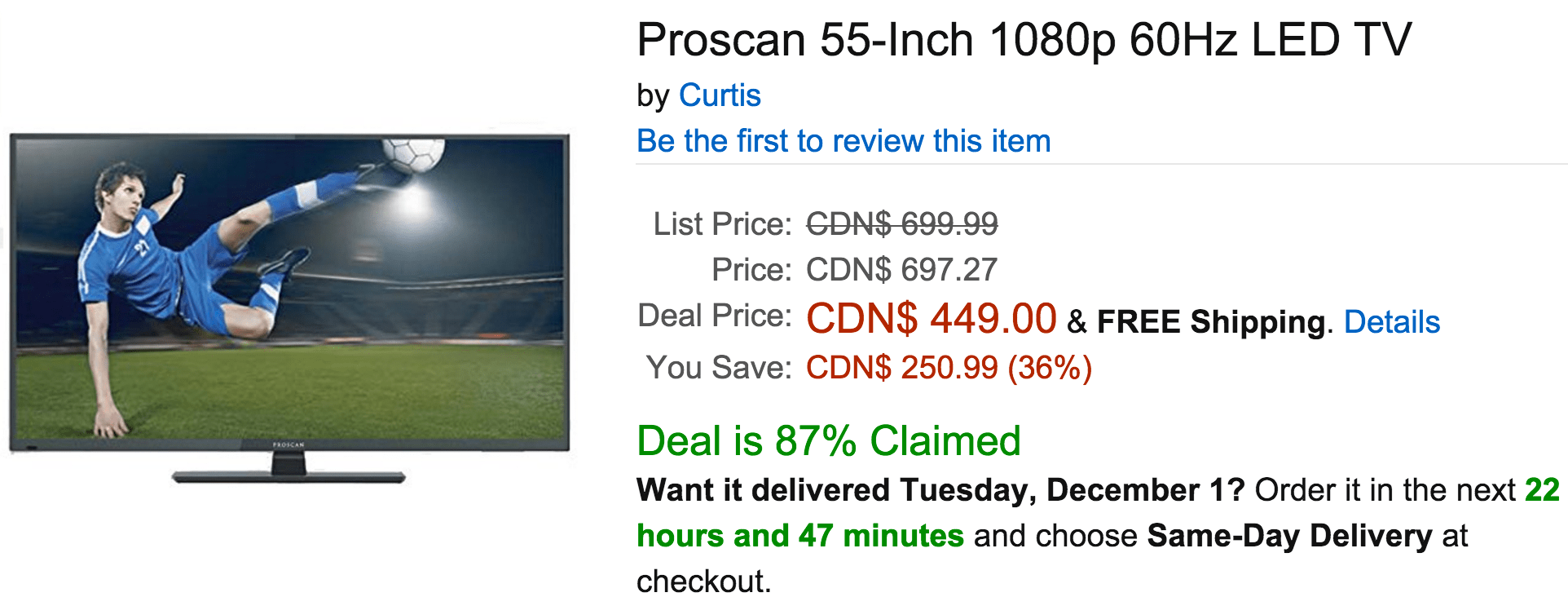Click the Same-Day Delivery text

(x=1289, y=536)
